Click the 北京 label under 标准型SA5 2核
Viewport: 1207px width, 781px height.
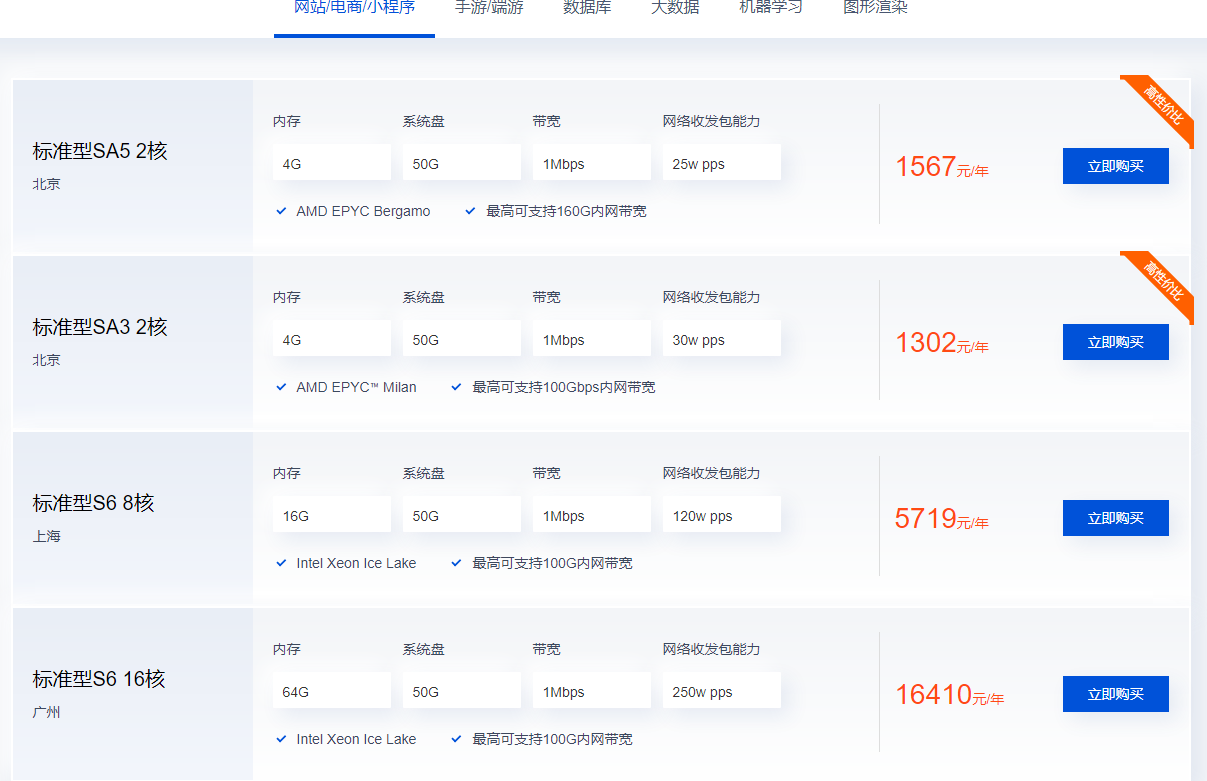coord(46,184)
